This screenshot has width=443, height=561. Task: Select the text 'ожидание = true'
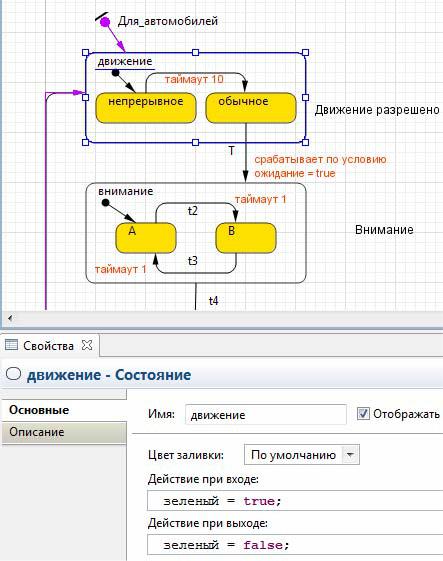click(x=295, y=174)
